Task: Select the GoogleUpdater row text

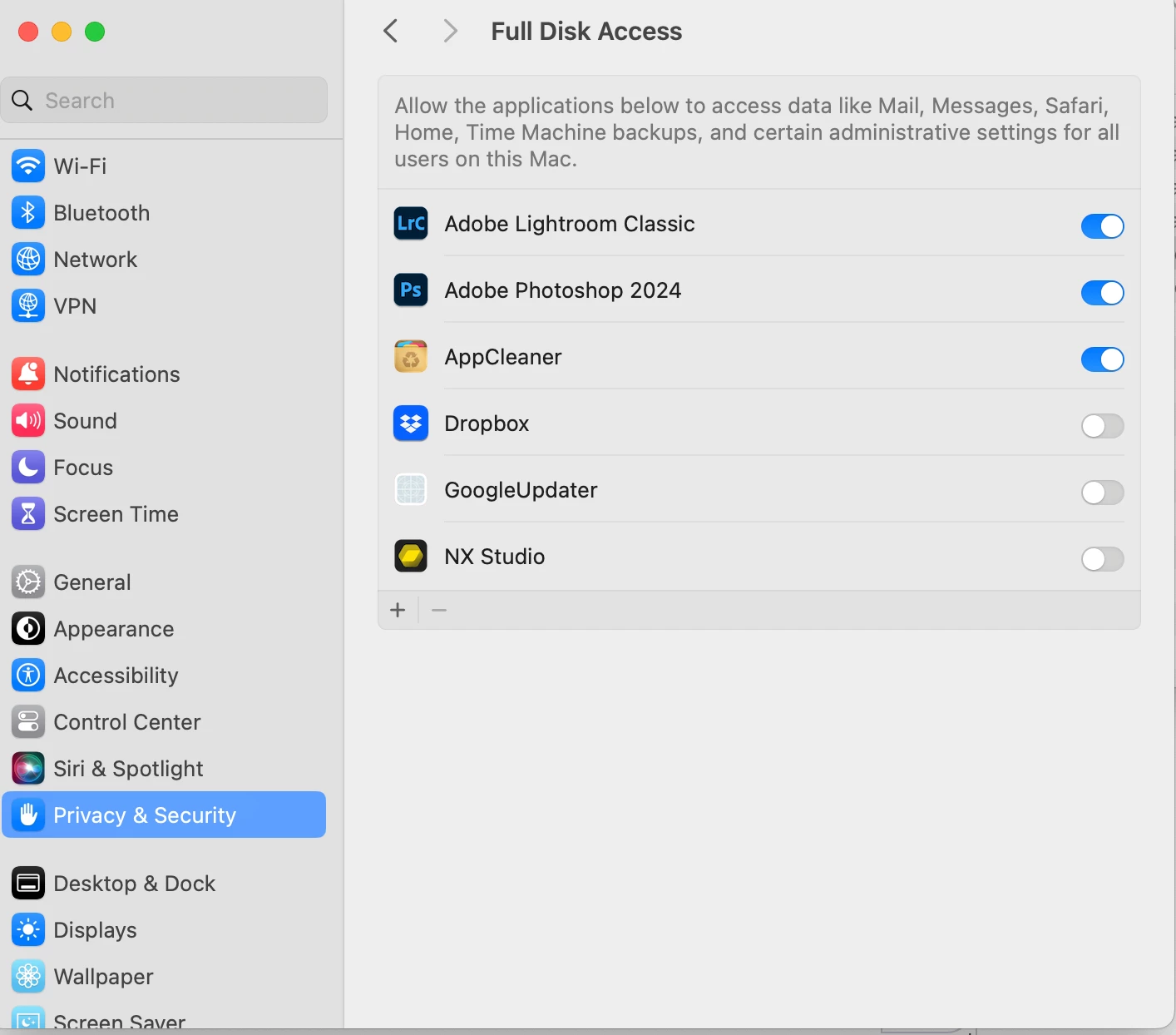Action: pyautogui.click(x=521, y=490)
